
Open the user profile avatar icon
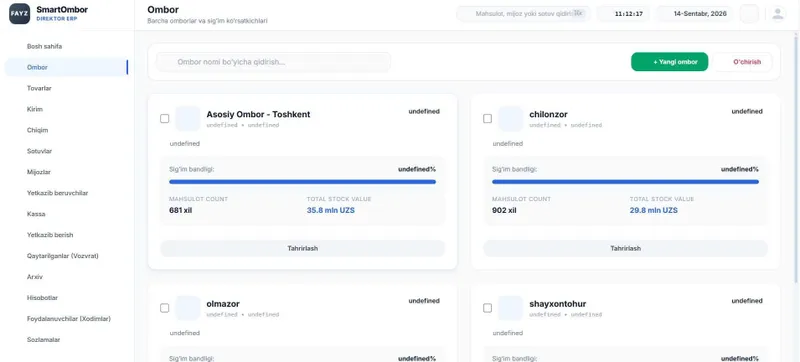coord(778,14)
